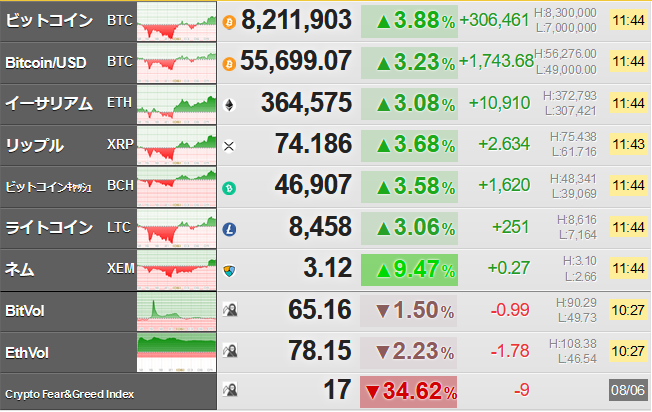The height and width of the screenshot is (412, 652).
Task: Select the EthVol name label
Action: pyautogui.click(x=27, y=353)
